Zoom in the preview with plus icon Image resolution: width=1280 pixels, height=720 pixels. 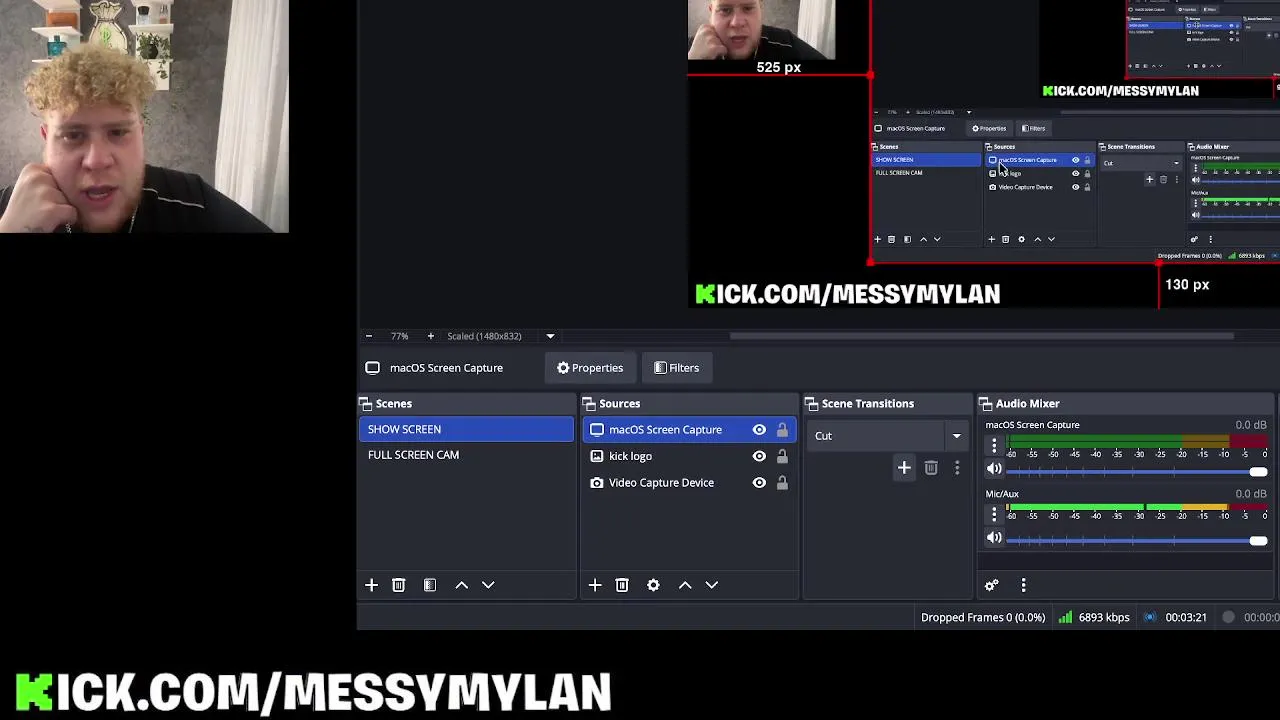(x=430, y=336)
